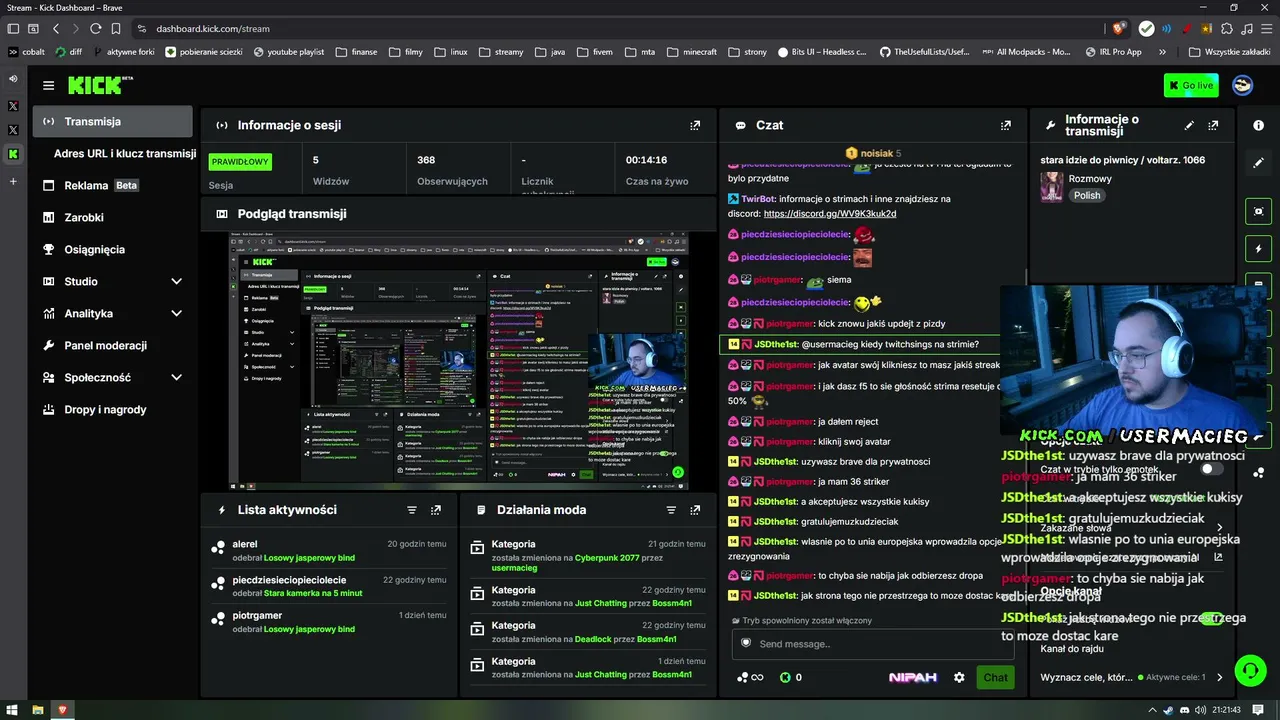This screenshot has height=720, width=1280.
Task: Click the PRAWIDŁOWY session status badge
Action: [x=240, y=161]
